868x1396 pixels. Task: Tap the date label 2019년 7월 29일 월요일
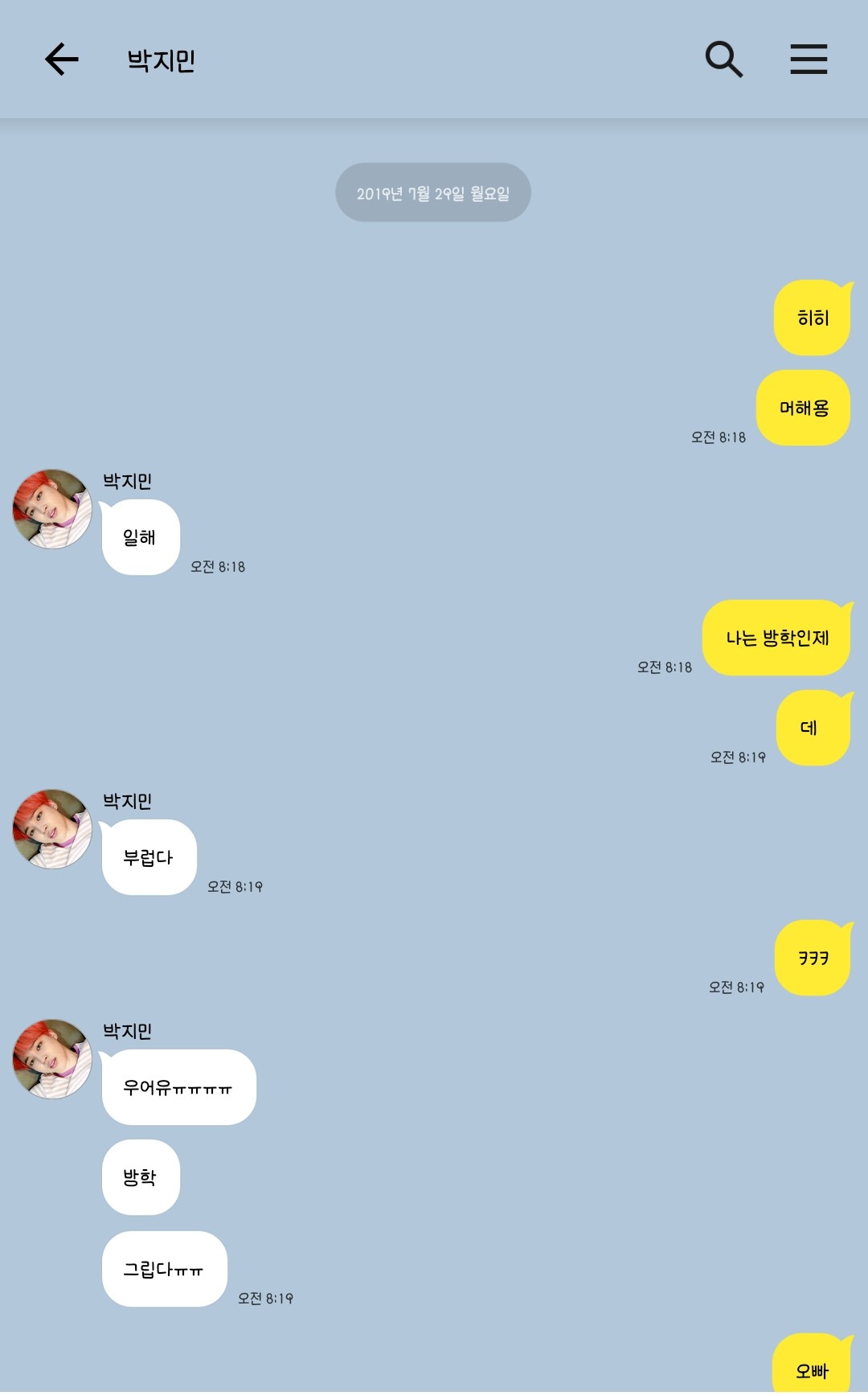[x=433, y=192]
